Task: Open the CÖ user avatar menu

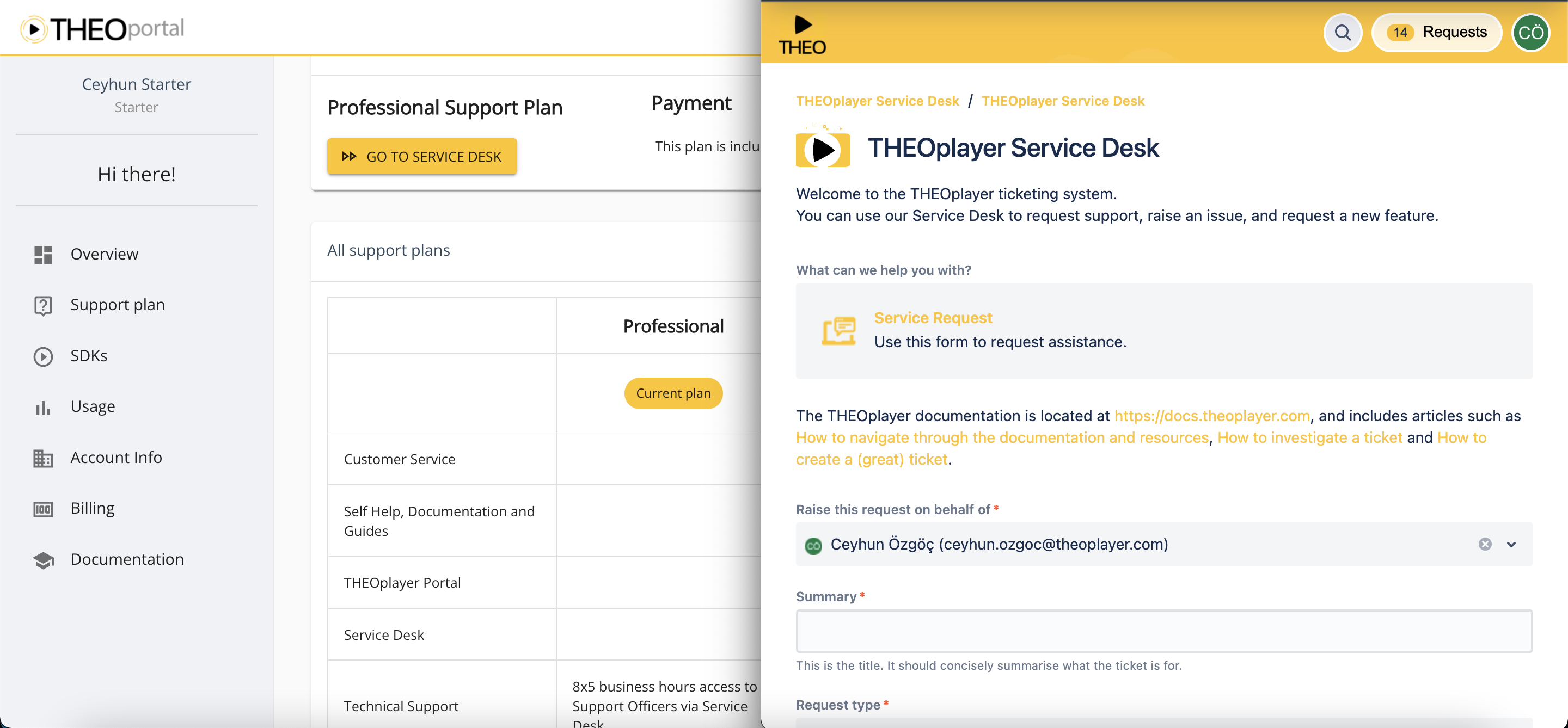Action: [1530, 33]
